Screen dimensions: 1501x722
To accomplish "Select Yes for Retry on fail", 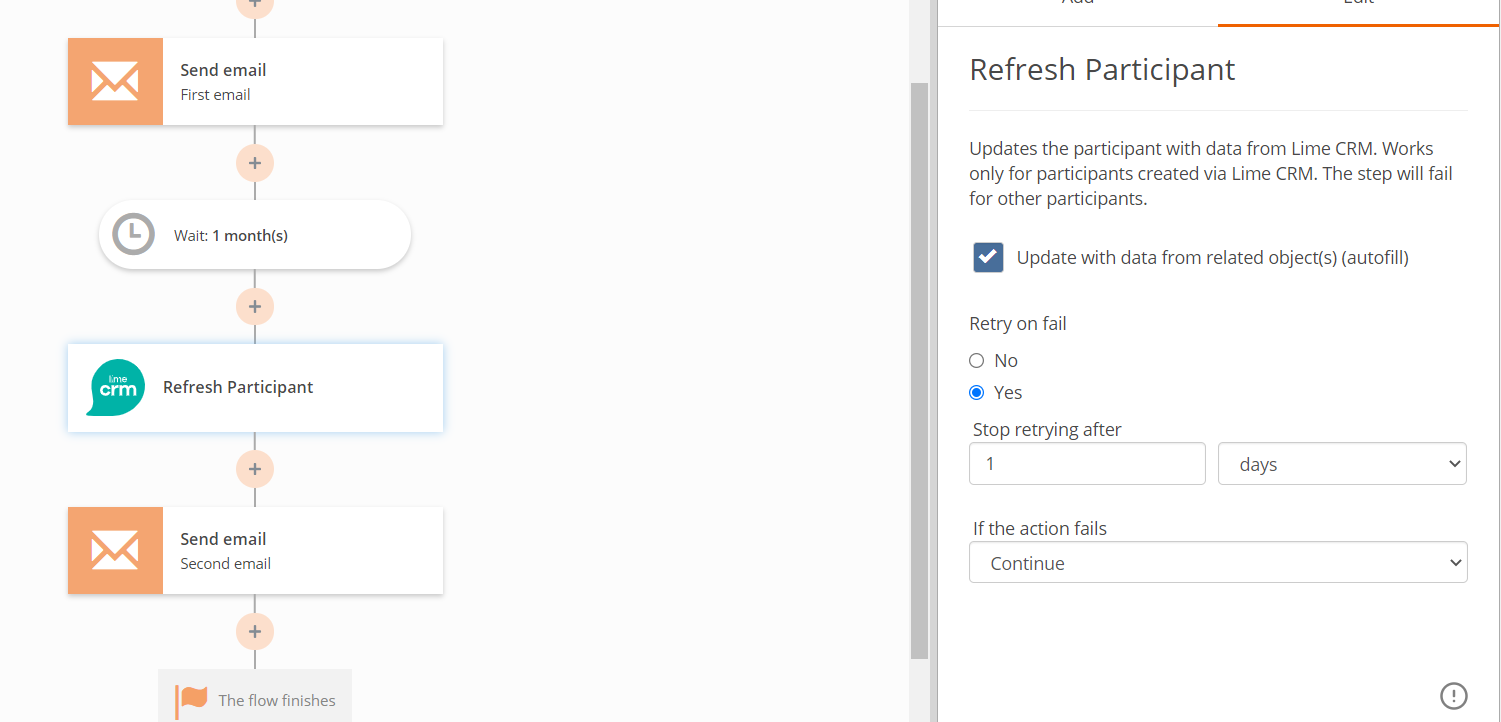I will point(975,392).
